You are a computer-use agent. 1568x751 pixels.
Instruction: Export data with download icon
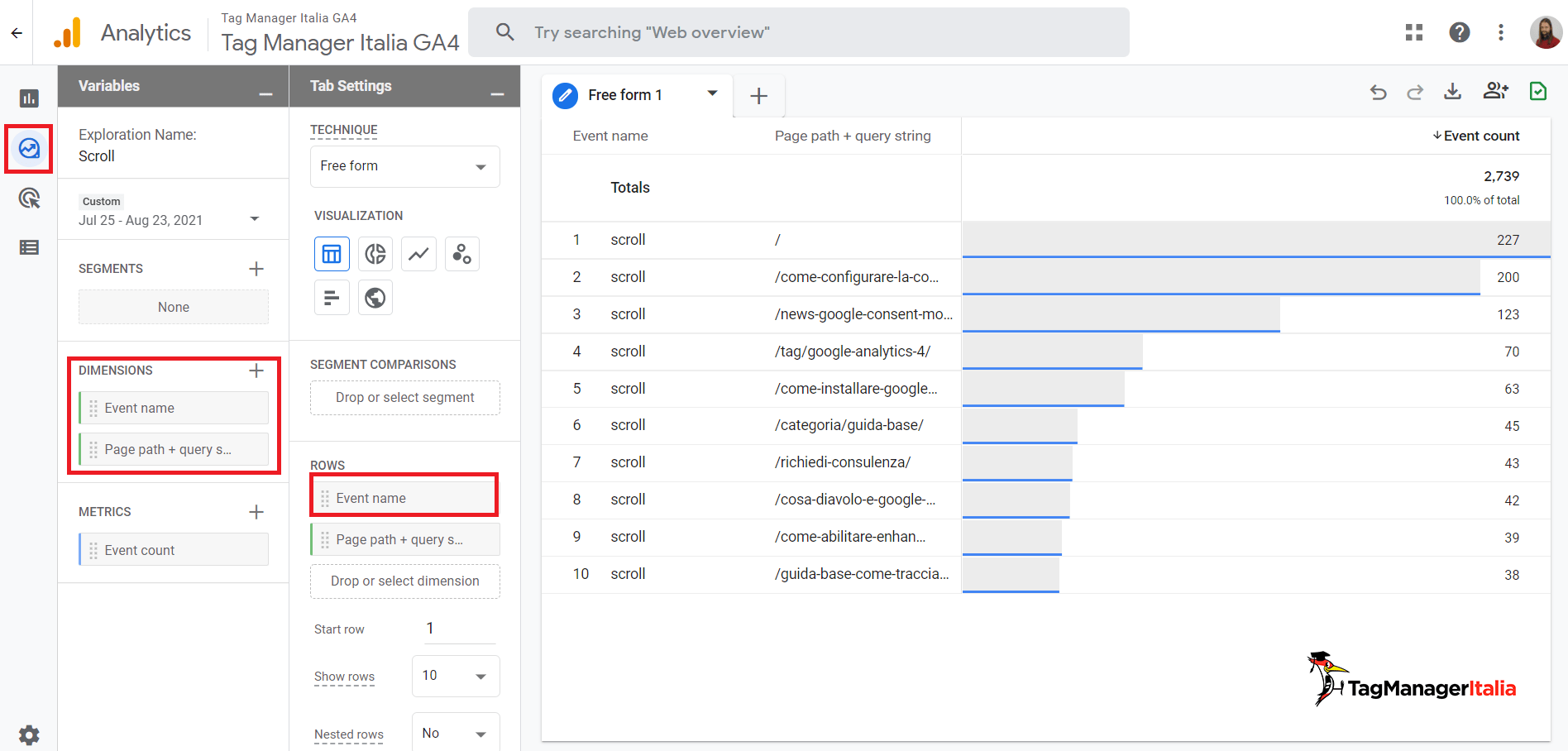(x=1452, y=91)
